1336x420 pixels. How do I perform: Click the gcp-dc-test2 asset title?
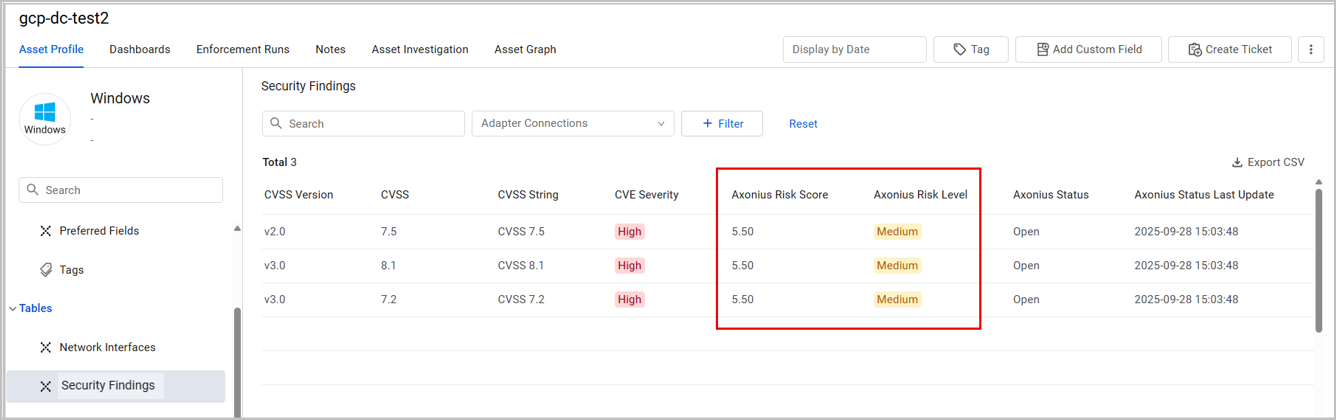click(64, 18)
